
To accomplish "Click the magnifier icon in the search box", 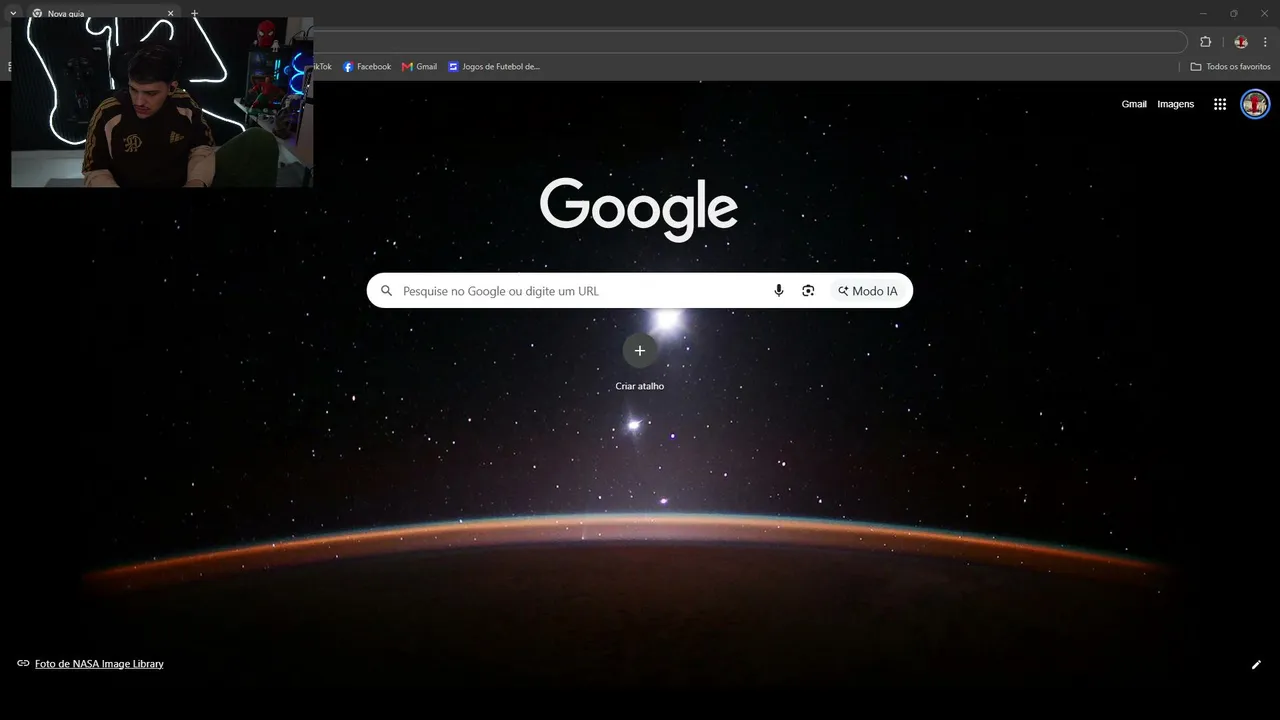I will point(387,291).
